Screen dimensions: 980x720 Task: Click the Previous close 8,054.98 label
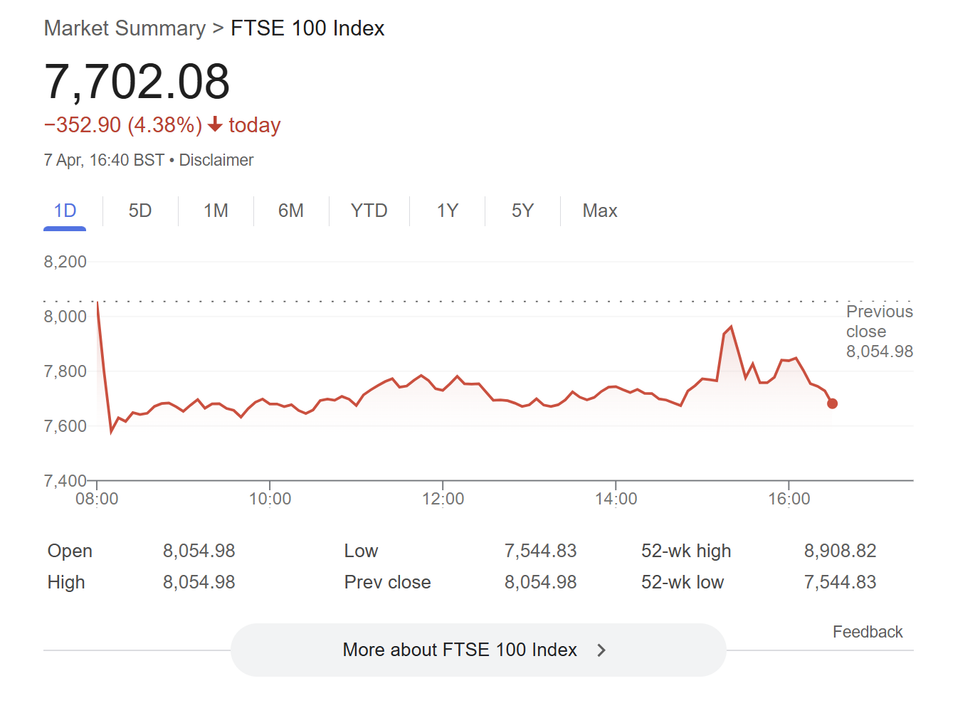[879, 331]
